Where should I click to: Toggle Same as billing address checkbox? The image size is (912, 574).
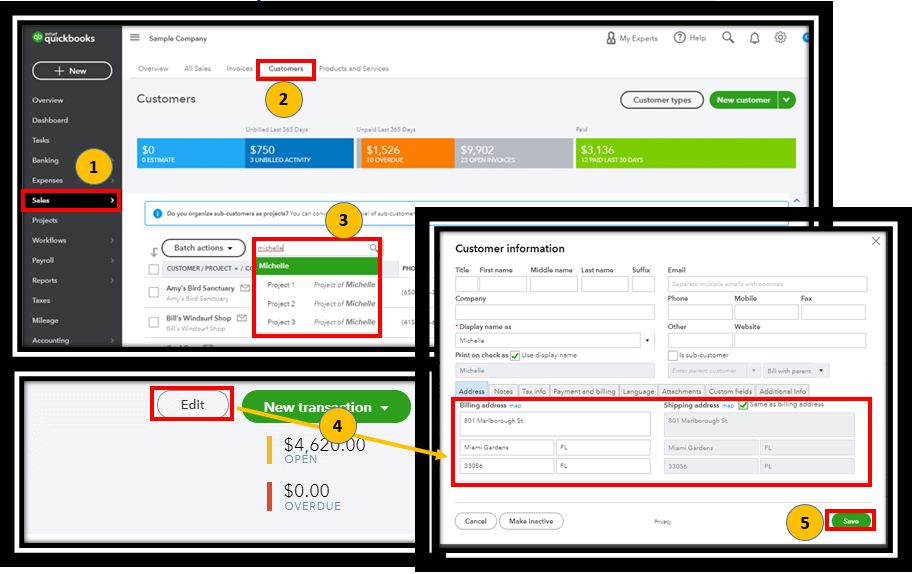coord(743,405)
